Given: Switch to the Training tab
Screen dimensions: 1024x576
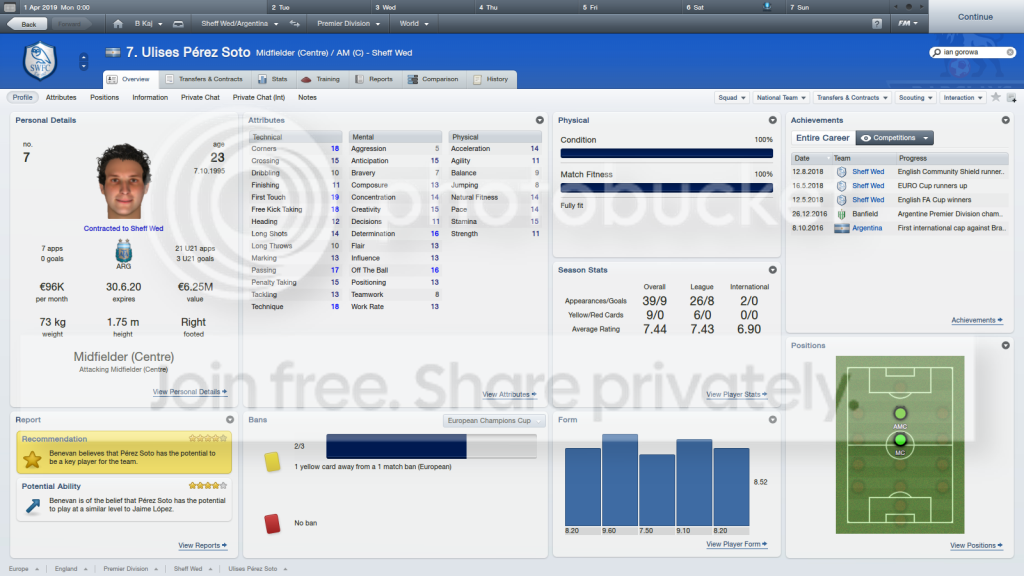Looking at the screenshot, I should click(x=321, y=79).
